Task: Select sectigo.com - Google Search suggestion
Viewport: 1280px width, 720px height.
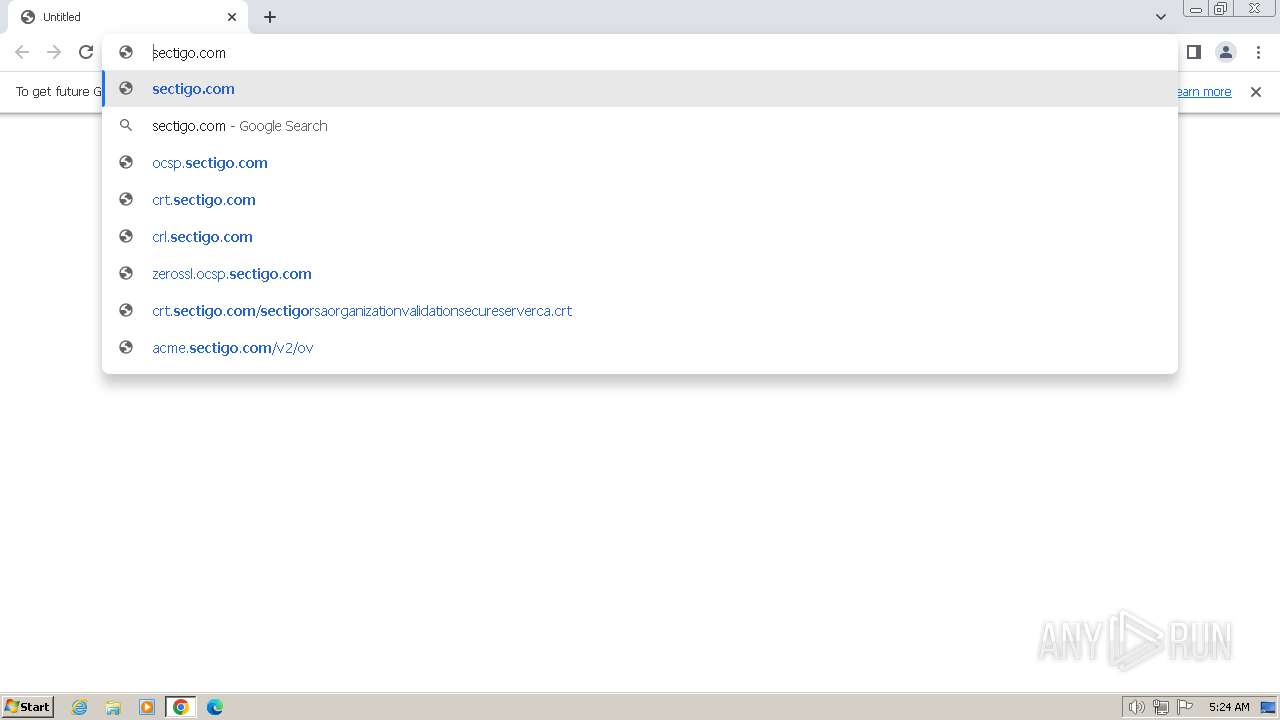Action: pos(640,126)
